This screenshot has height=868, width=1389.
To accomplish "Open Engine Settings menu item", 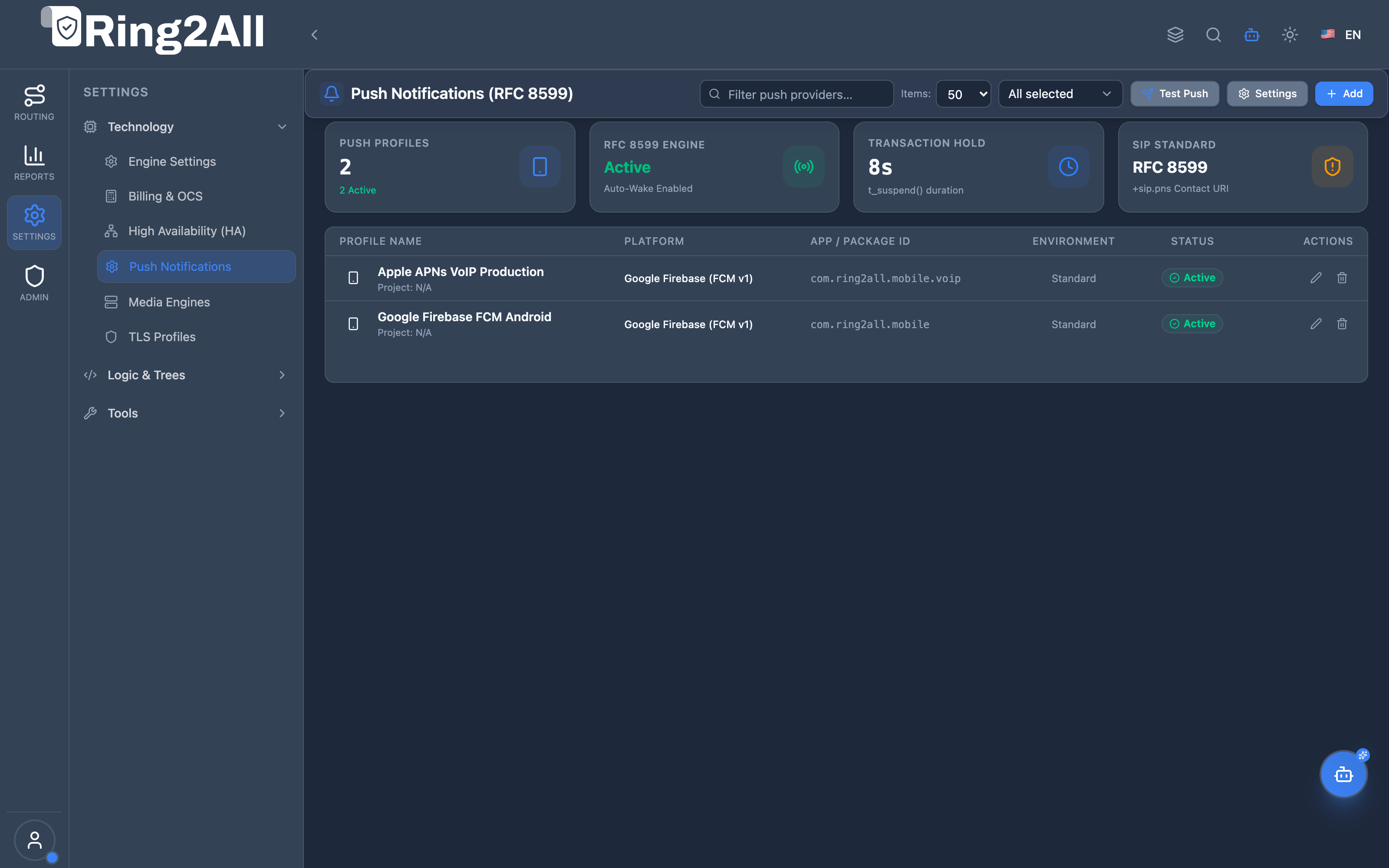I will click(x=196, y=161).
